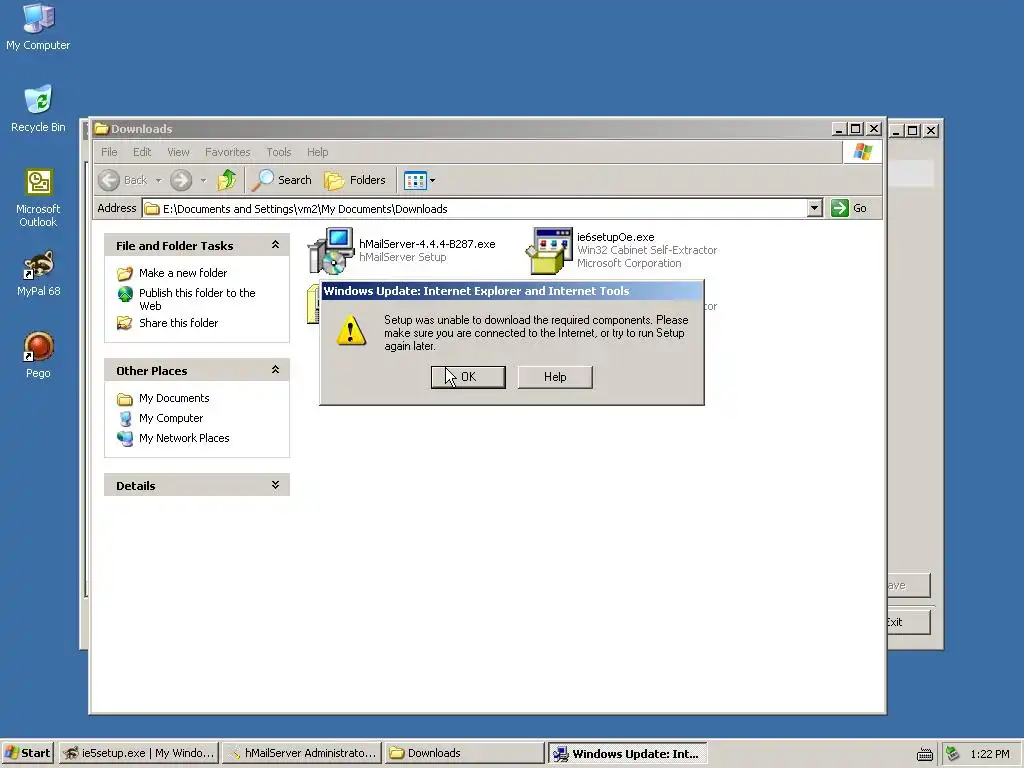Select the Recycle Bin desktop icon
Viewport: 1024px width, 768px height.
point(38,109)
